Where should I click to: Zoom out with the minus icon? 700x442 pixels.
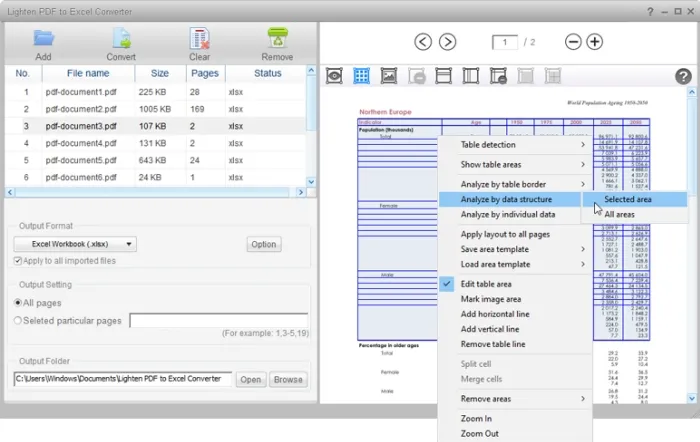573,42
